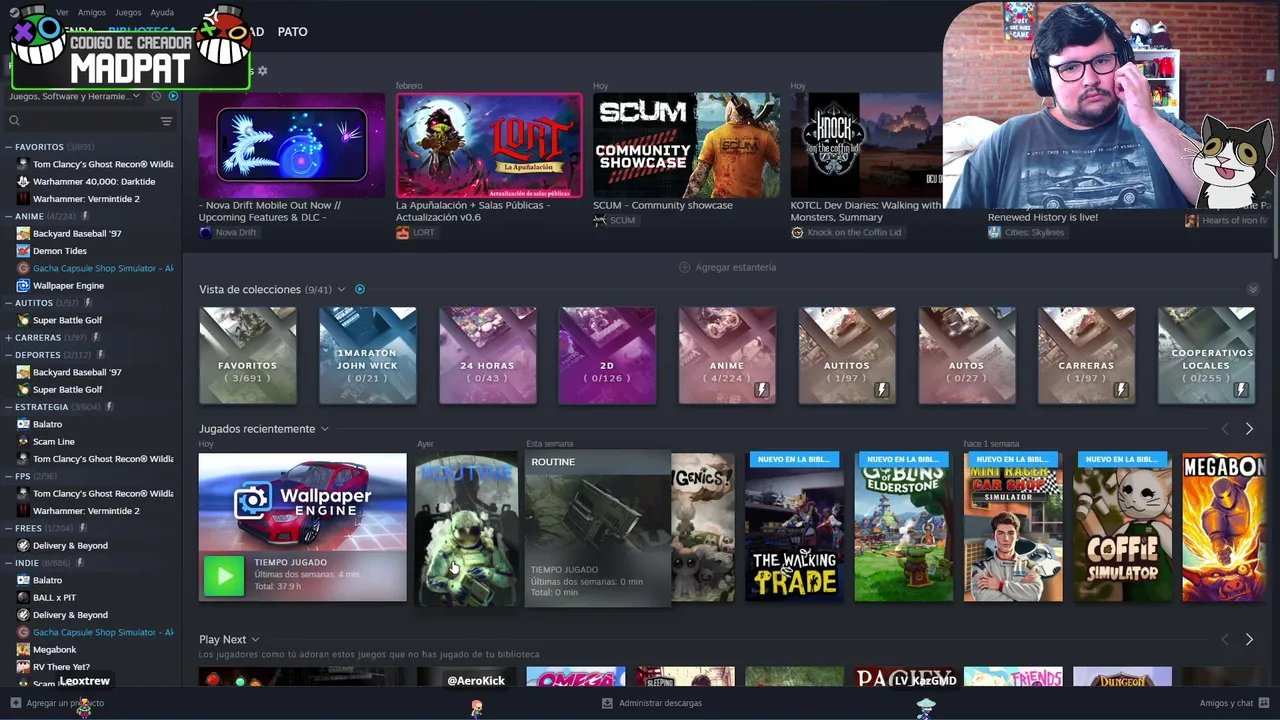Click the Wallpaper Engine green play button
Image resolution: width=1280 pixels, height=720 pixels.
pyautogui.click(x=224, y=577)
